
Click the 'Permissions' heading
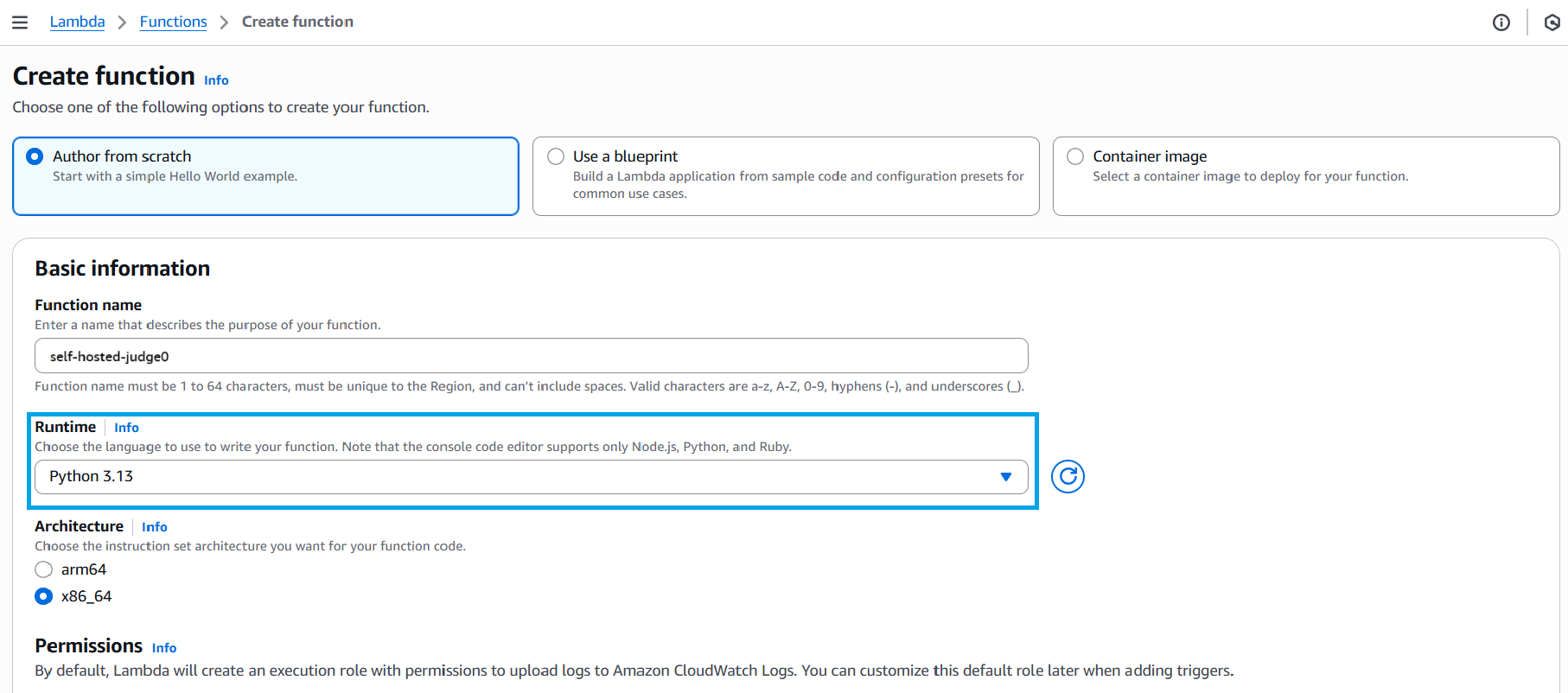[88, 646]
